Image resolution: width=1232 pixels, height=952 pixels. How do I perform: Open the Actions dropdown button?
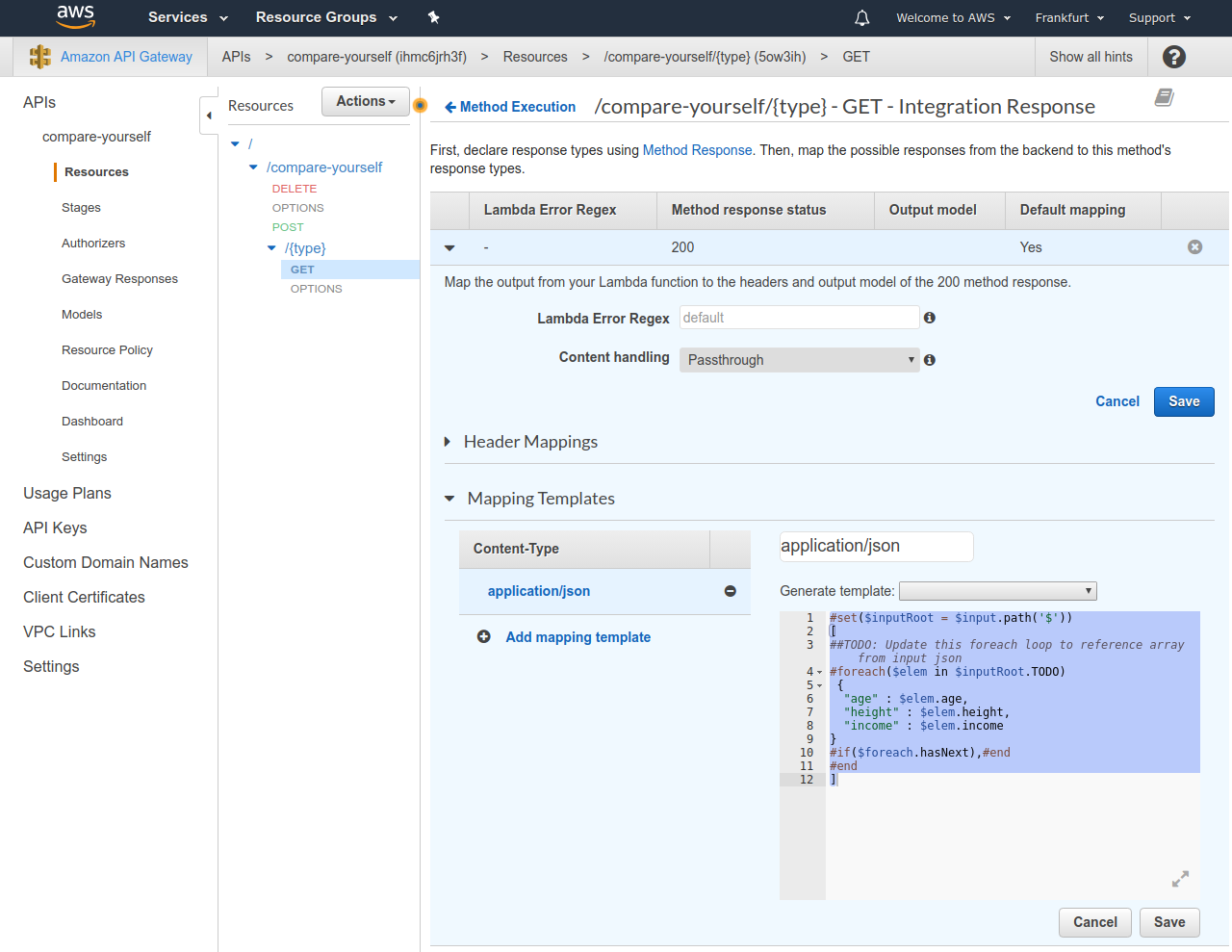click(366, 101)
